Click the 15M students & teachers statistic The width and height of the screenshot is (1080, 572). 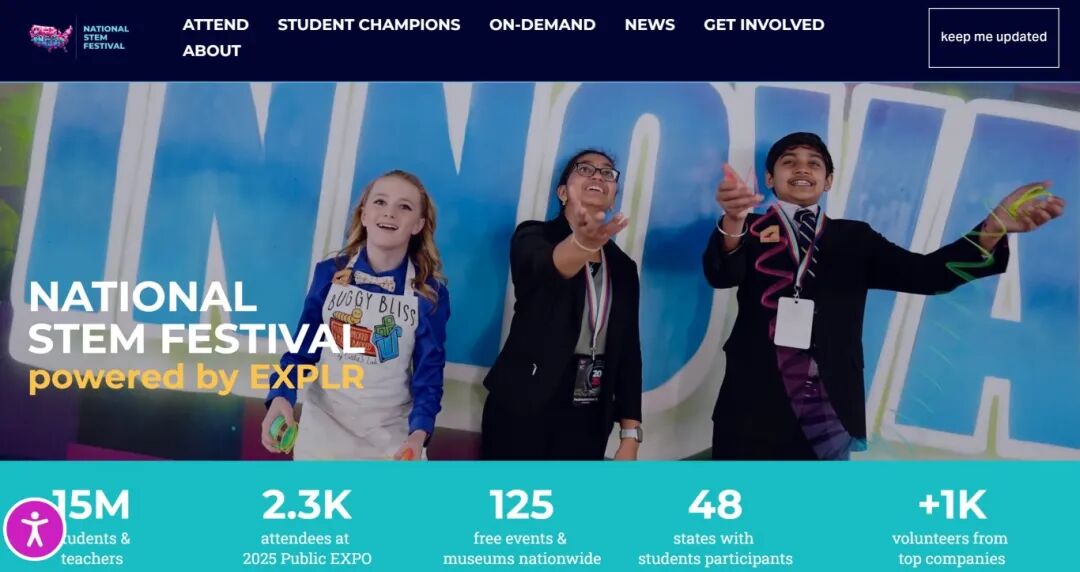pyautogui.click(x=92, y=529)
